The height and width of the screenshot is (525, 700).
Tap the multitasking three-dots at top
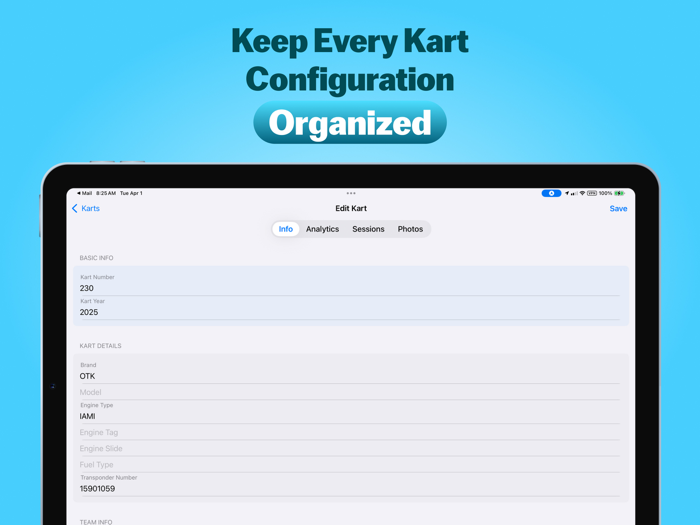351,193
